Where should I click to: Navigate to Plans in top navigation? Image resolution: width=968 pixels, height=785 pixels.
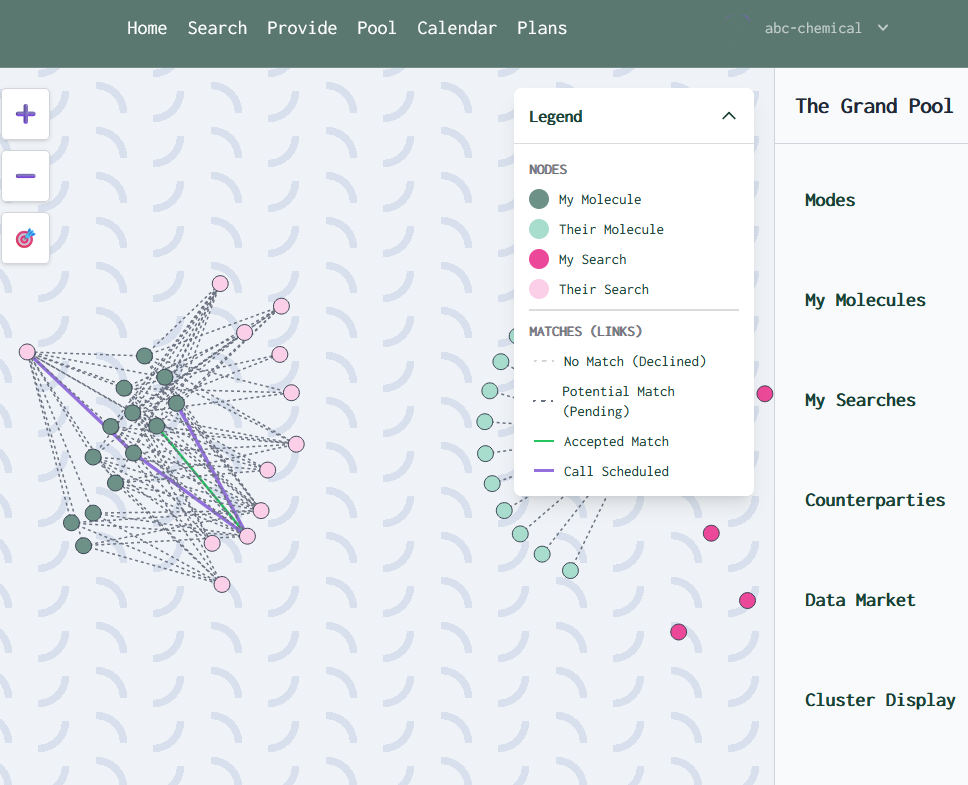coord(542,28)
